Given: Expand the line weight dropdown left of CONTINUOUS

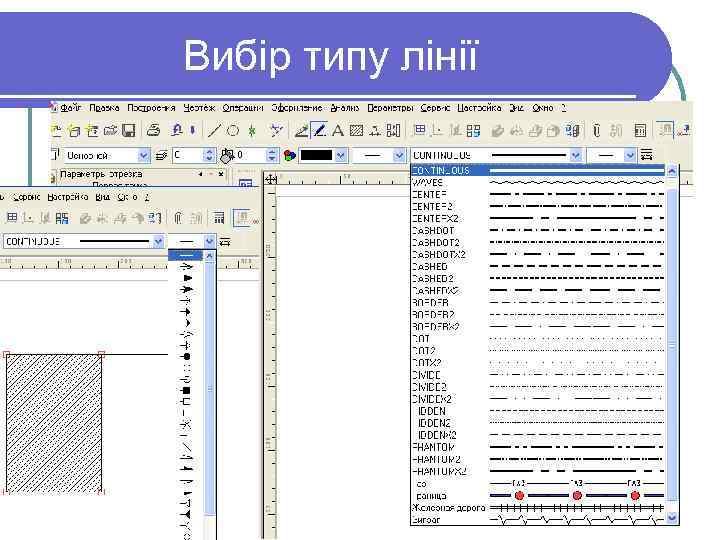Looking at the screenshot, I should pos(399,156).
